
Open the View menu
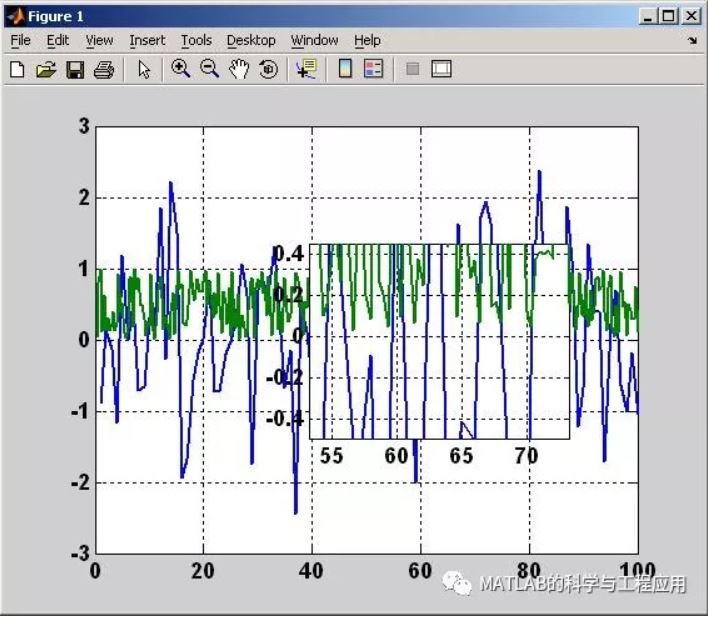pyautogui.click(x=99, y=40)
